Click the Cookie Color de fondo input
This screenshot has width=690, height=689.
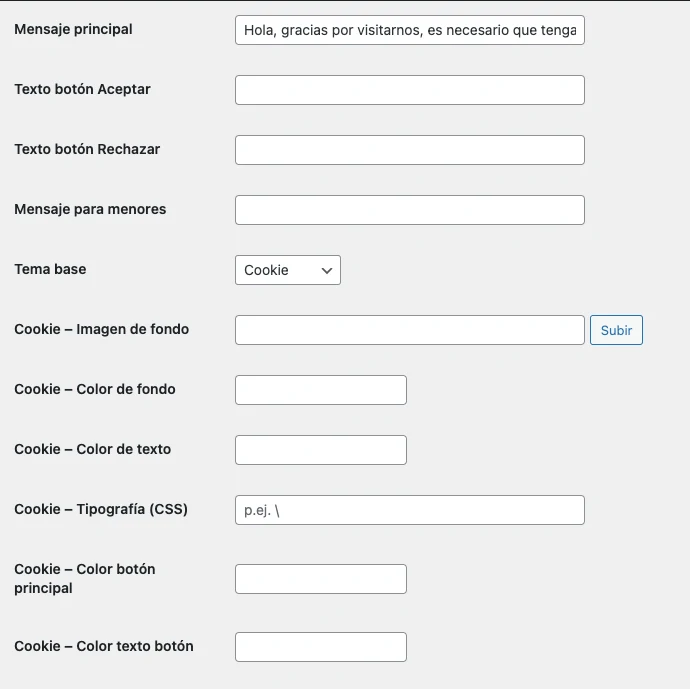[x=320, y=390]
